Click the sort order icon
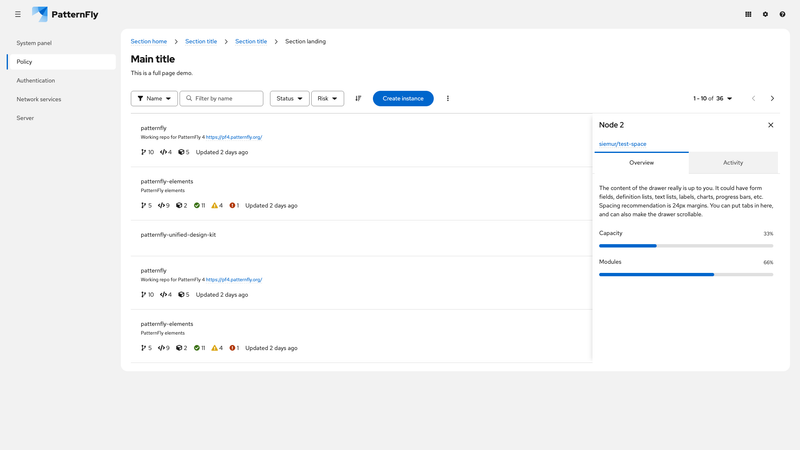This screenshot has height=450, width=800. click(x=358, y=98)
